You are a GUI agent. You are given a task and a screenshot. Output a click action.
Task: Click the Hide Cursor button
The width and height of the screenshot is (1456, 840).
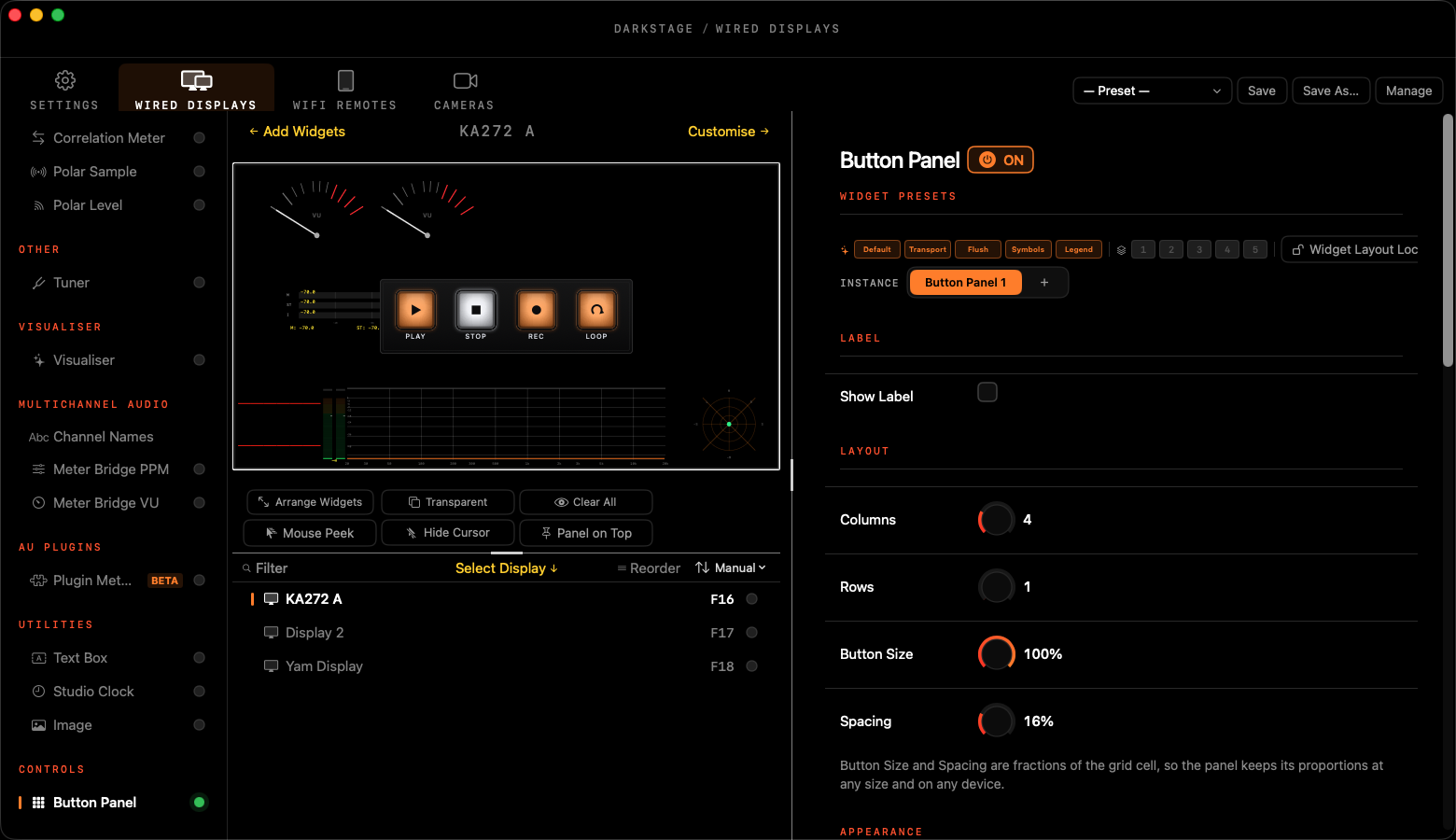(448, 533)
